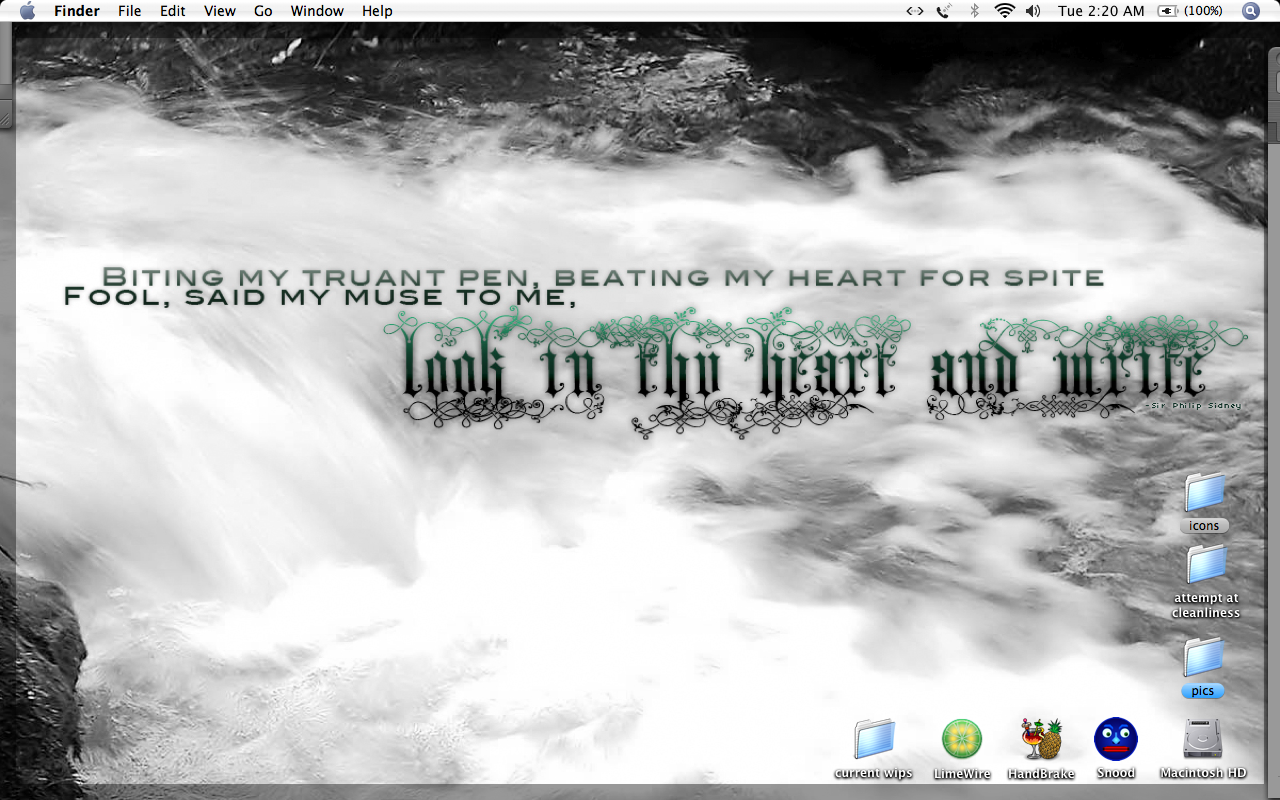The width and height of the screenshot is (1280, 800).
Task: Click the 'HandBrake' name label
Action: [x=1041, y=774]
